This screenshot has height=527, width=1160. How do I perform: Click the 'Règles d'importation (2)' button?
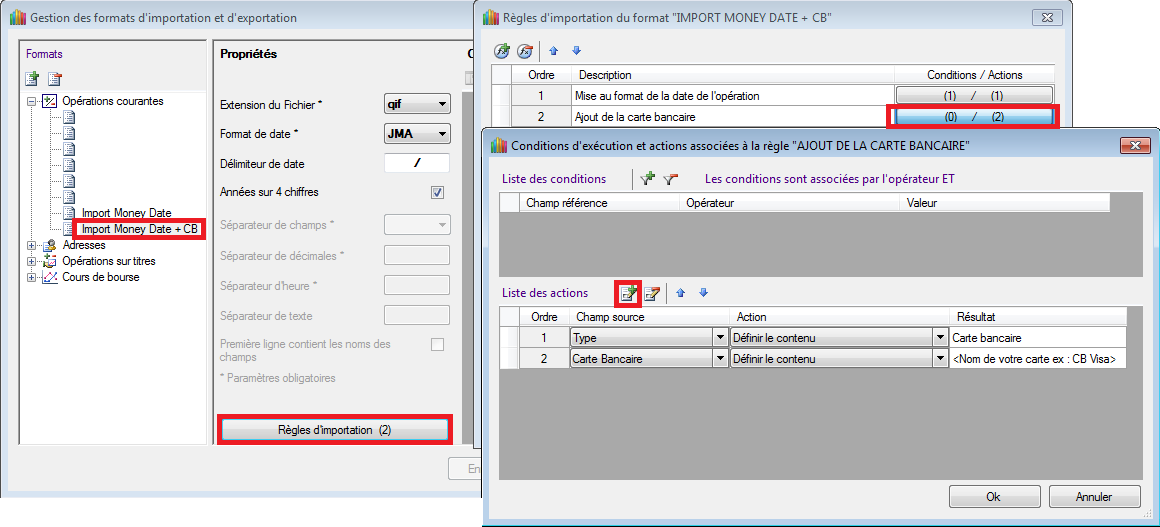click(x=334, y=430)
